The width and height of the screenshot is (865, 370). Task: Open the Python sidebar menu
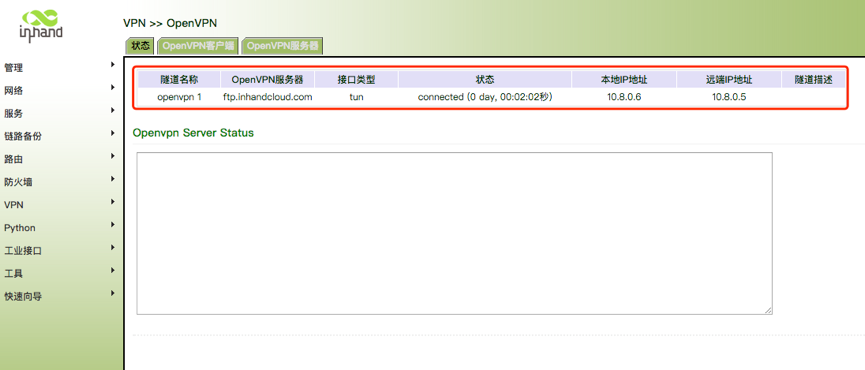point(20,228)
